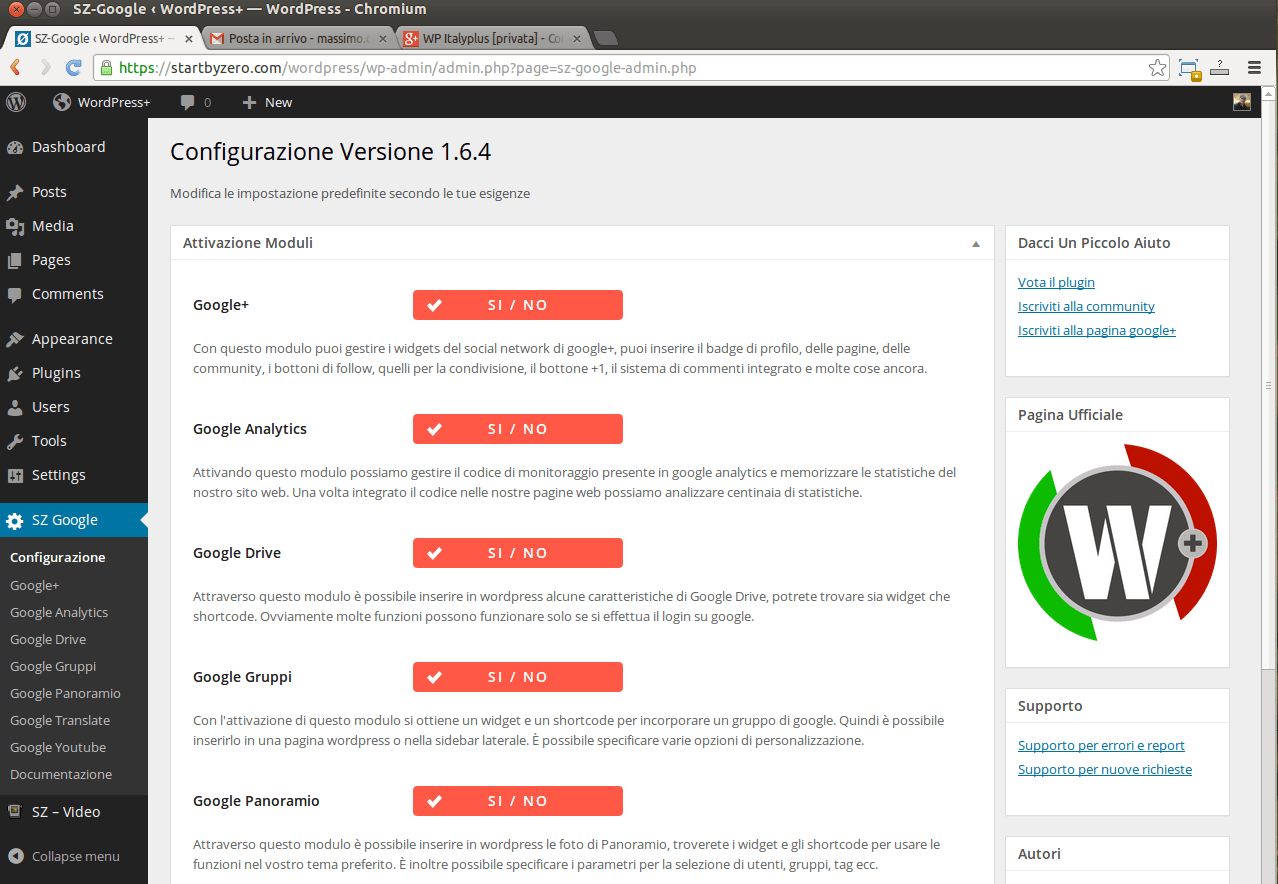Click Supporto per errori e report link
1278x884 pixels.
click(x=1101, y=746)
